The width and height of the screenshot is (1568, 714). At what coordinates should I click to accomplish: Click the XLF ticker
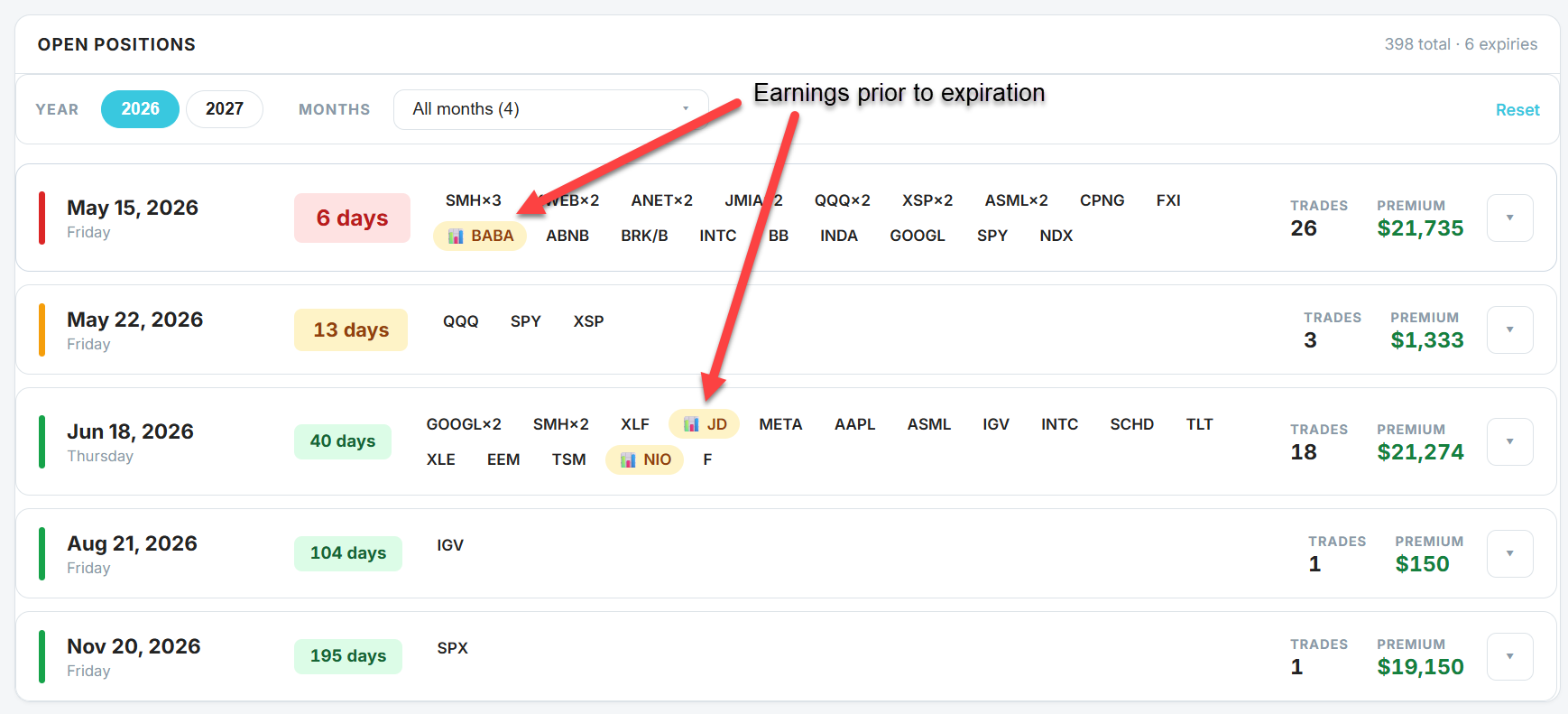(634, 424)
